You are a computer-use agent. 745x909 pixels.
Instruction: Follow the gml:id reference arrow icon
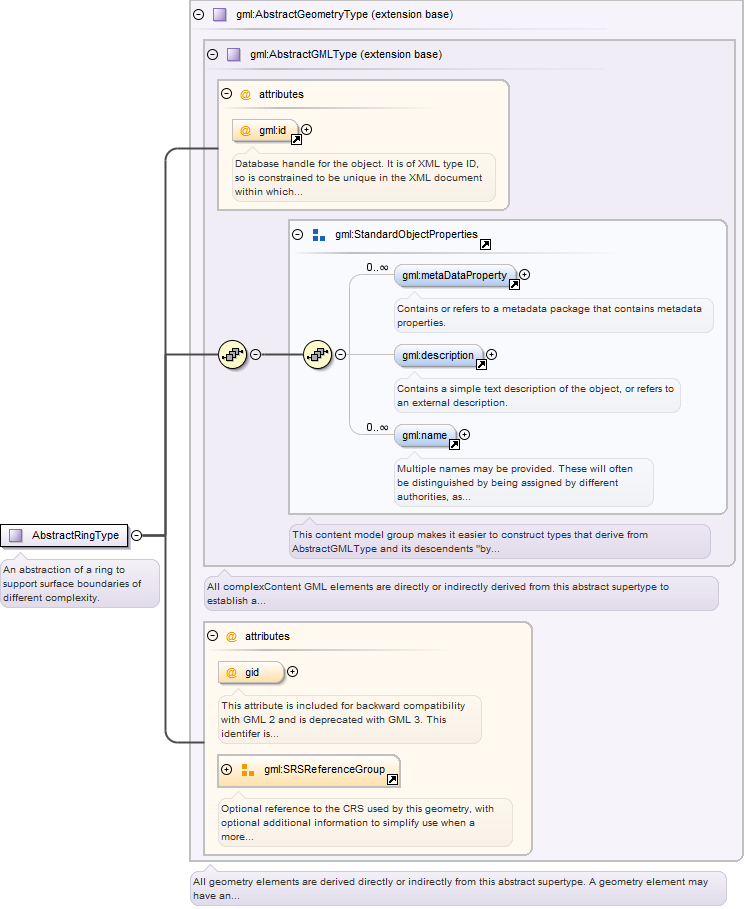pos(296,139)
